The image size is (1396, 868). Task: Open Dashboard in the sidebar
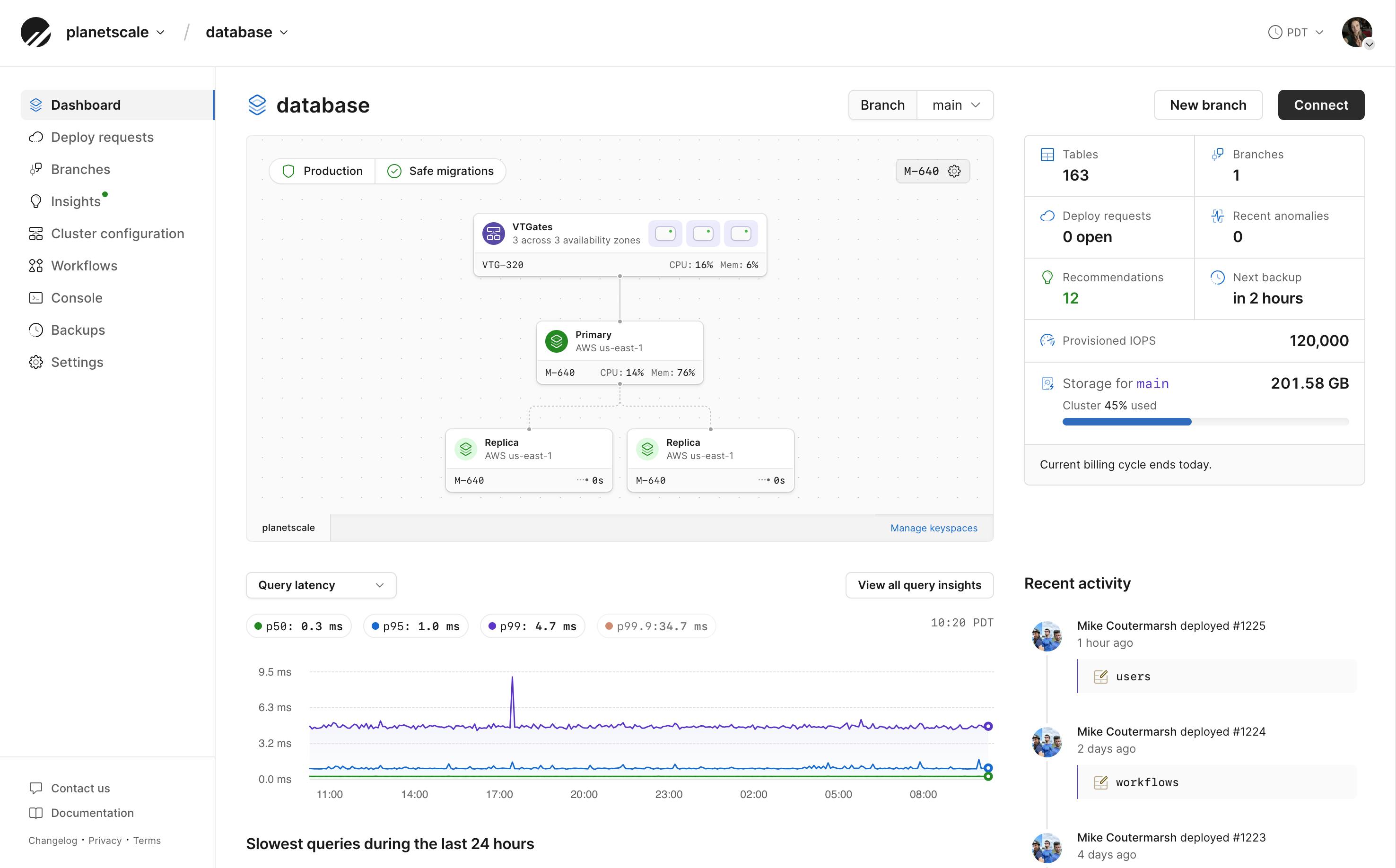point(117,105)
